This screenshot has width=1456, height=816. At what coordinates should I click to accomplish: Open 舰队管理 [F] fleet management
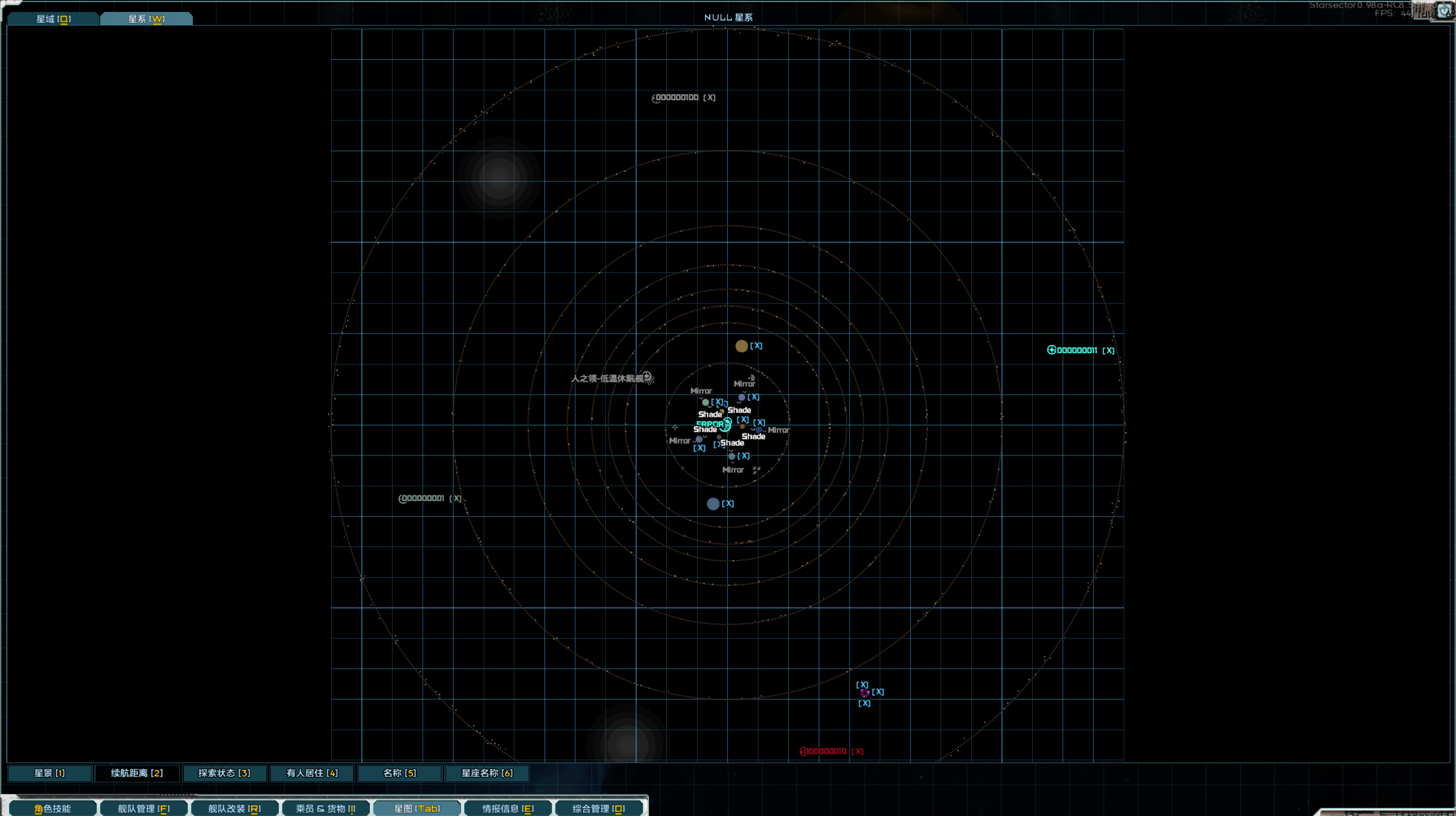(x=143, y=808)
